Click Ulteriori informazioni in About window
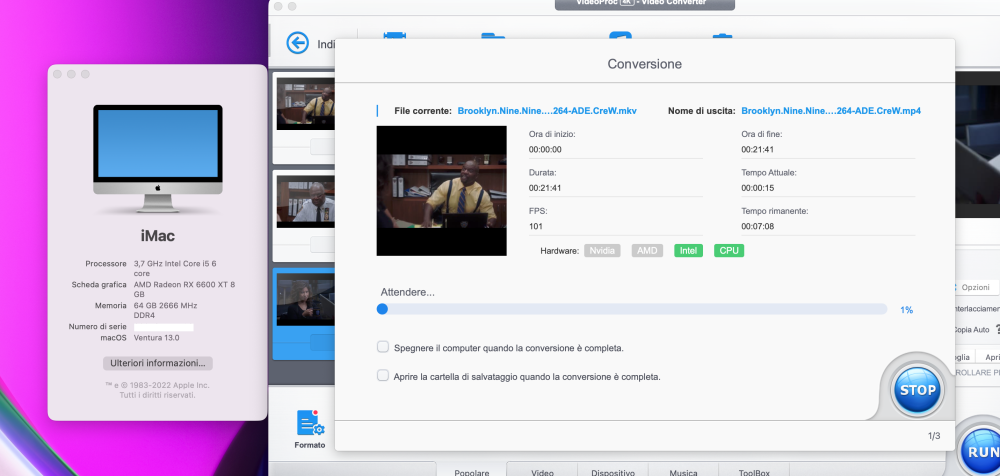Screen dimensions: 1000x476 click(x=158, y=363)
